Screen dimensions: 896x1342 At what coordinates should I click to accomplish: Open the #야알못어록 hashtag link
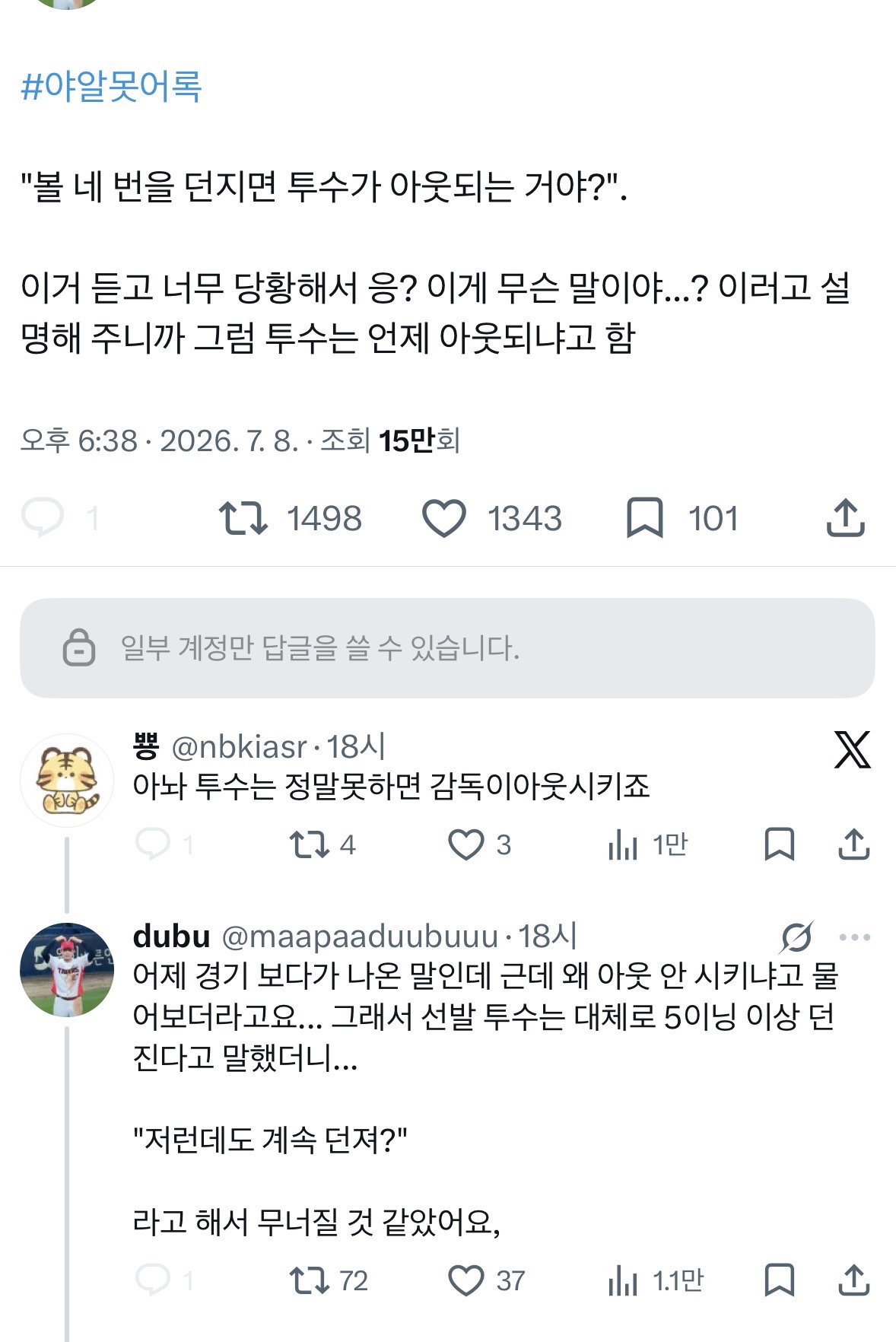(111, 87)
